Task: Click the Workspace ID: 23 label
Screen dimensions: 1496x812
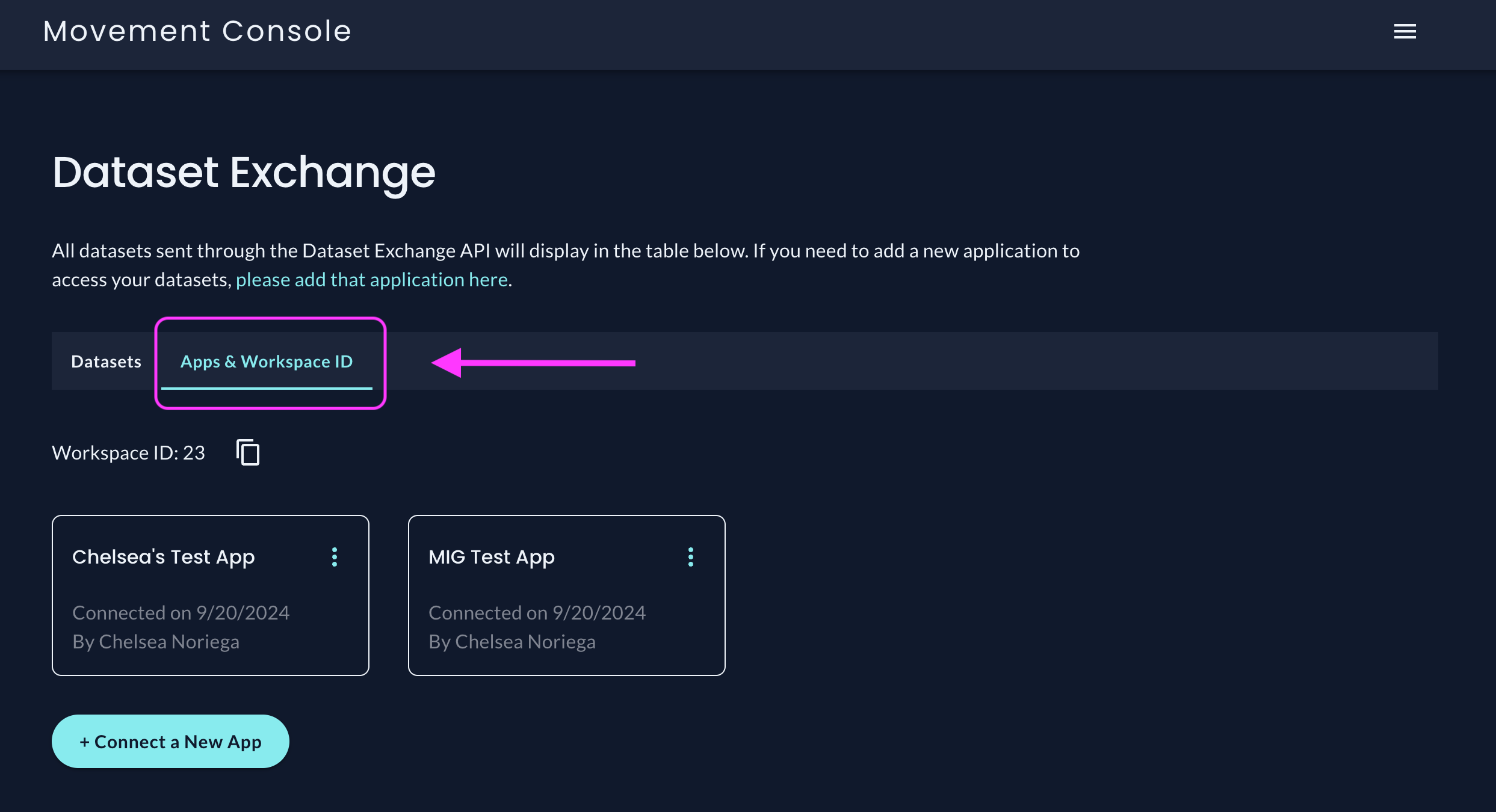Action: [128, 452]
